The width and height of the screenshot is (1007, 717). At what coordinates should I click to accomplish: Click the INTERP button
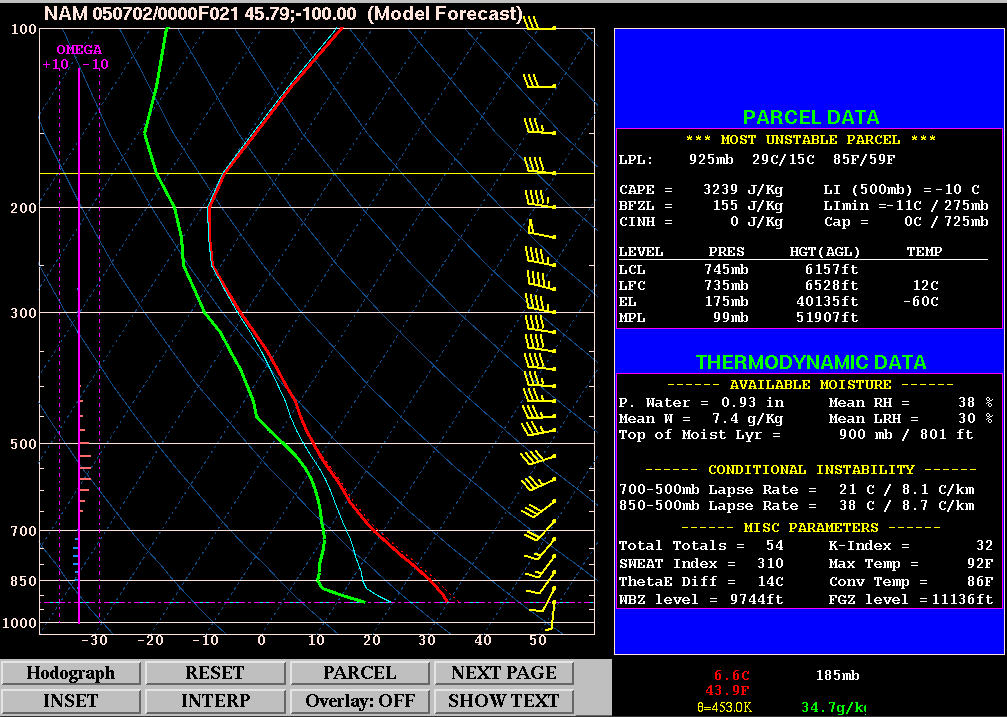point(215,701)
